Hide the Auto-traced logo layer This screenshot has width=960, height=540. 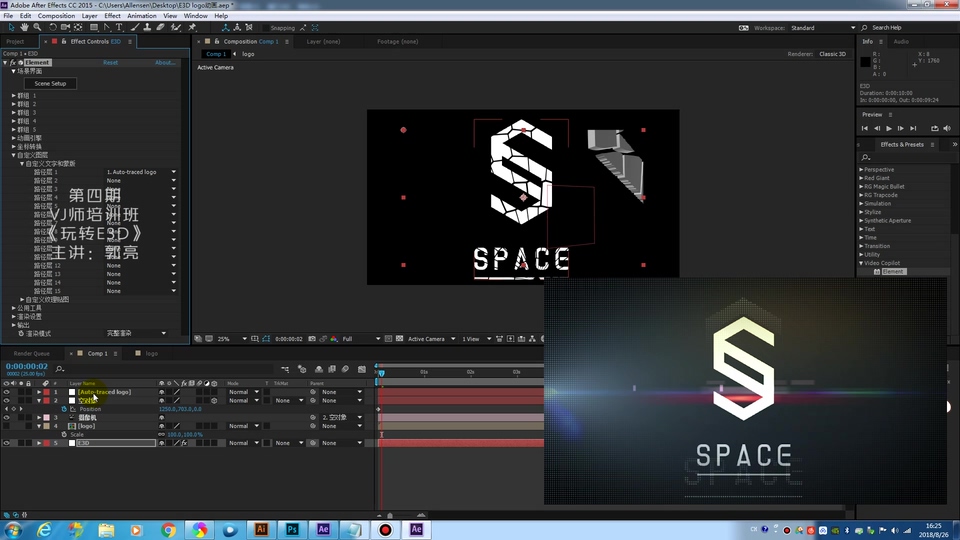click(x=7, y=392)
